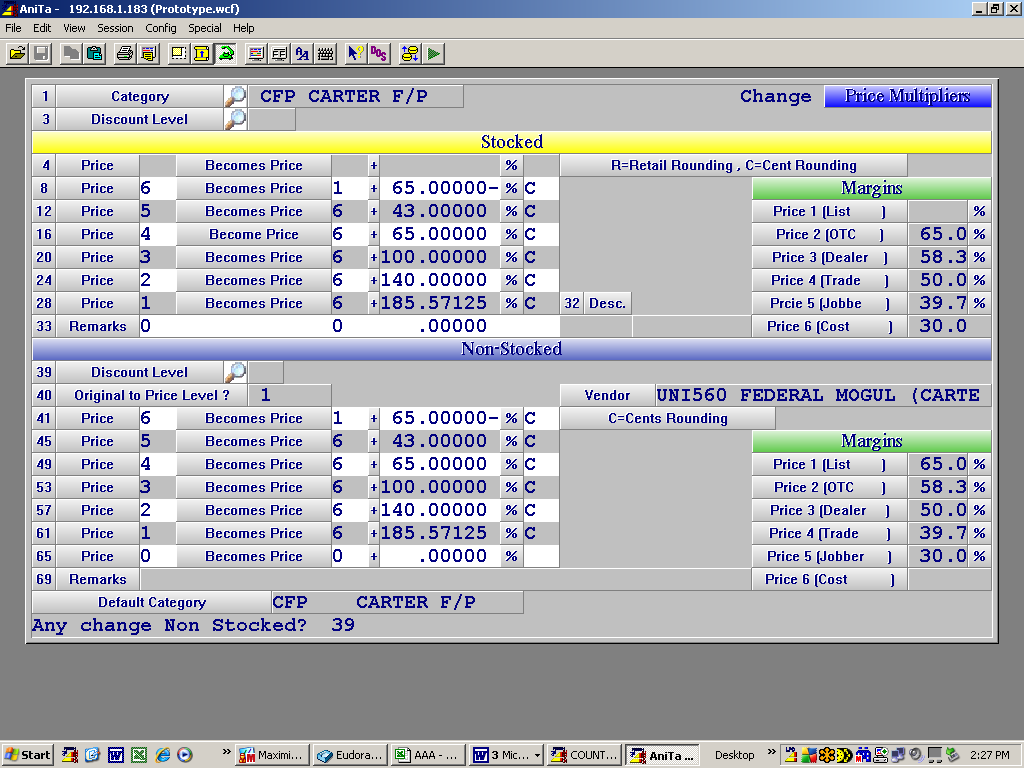This screenshot has height=768, width=1024.
Task: Click the Vendor field UNI560 FEDERAL MOGUL
Action: click(x=824, y=395)
